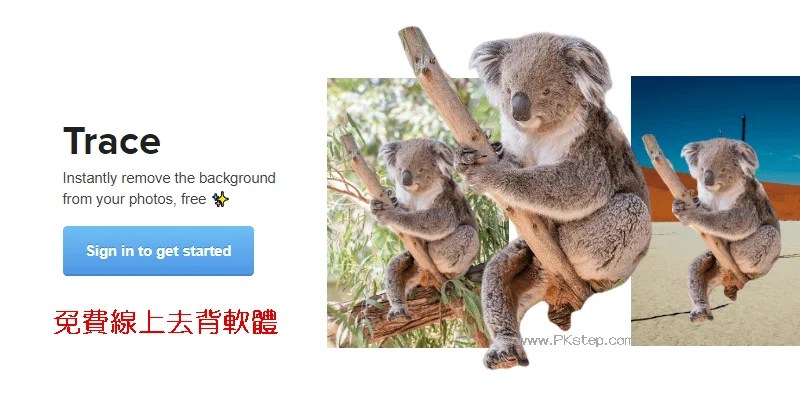This screenshot has height=400, width=800.
Task: Click the blue sky in the right image
Action: tap(714, 107)
